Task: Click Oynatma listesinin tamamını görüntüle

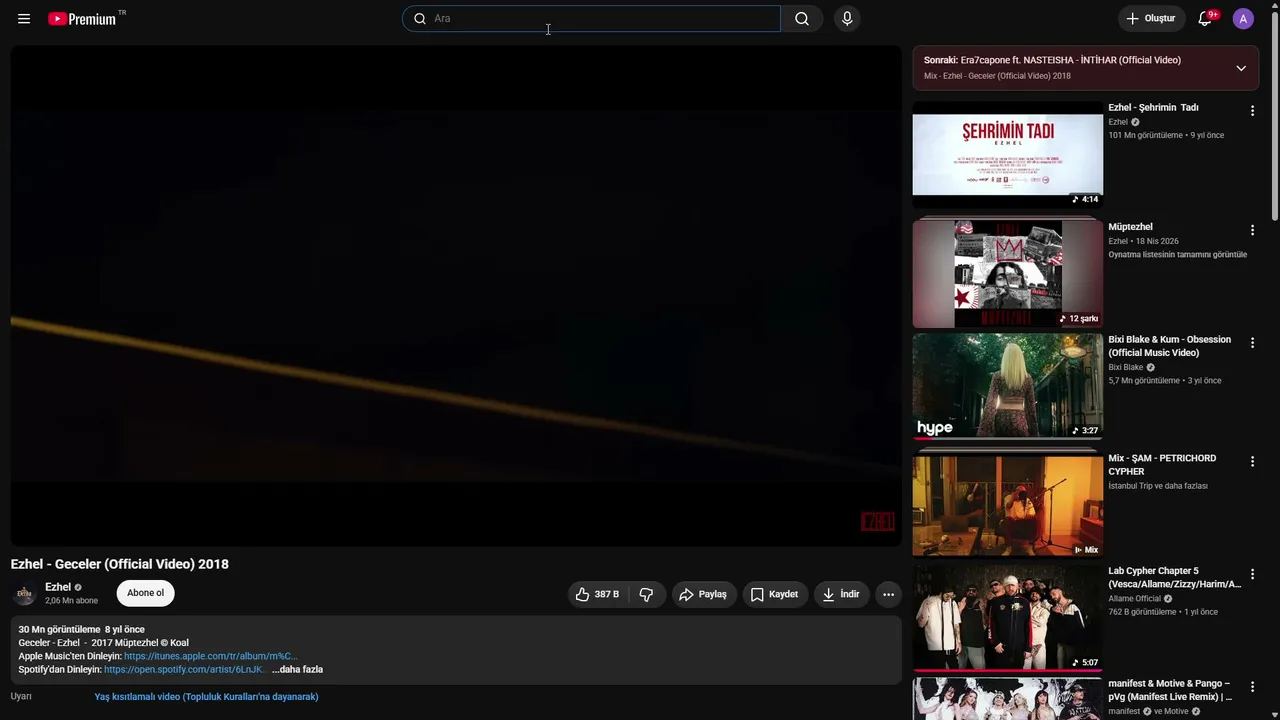Action: tap(1178, 255)
